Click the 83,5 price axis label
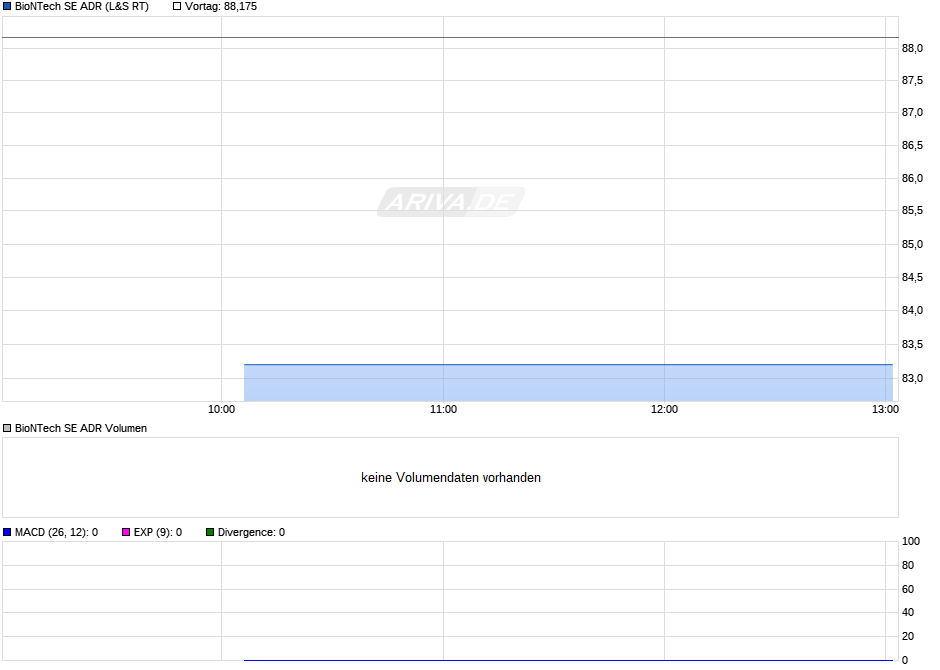 click(x=912, y=345)
